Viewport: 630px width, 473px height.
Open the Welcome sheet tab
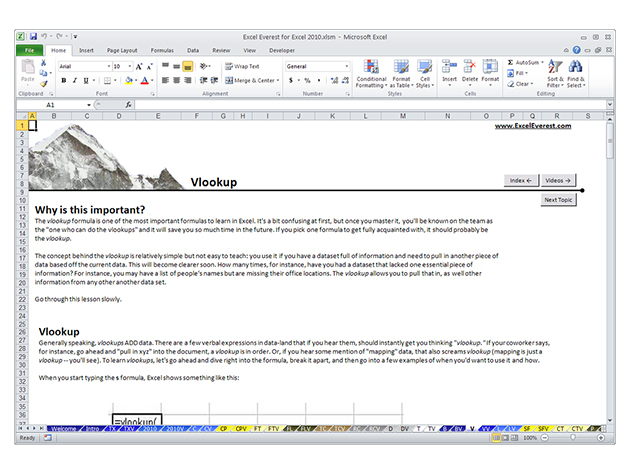(x=64, y=428)
